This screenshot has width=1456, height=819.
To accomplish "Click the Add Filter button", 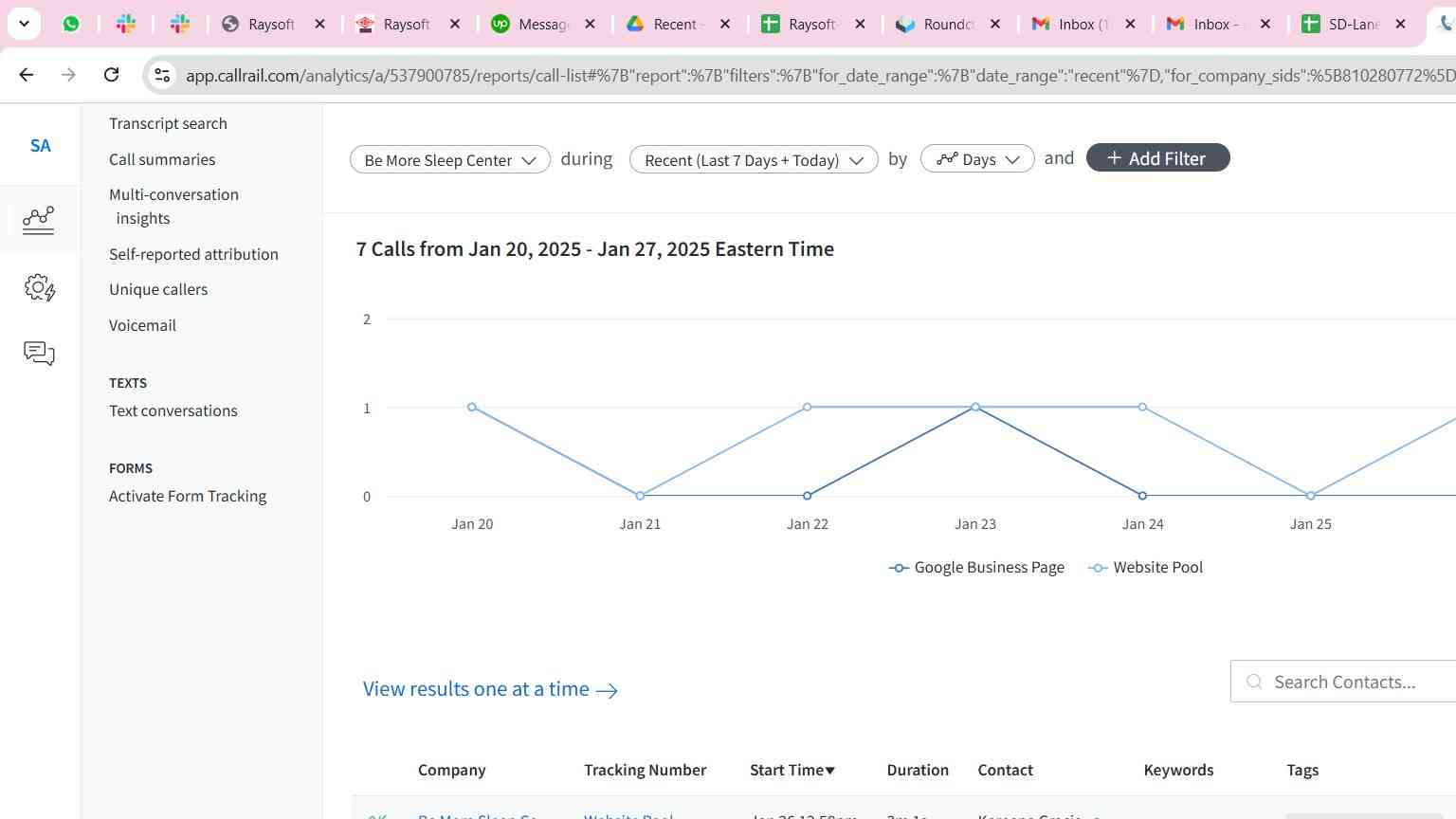I will 1157,158.
